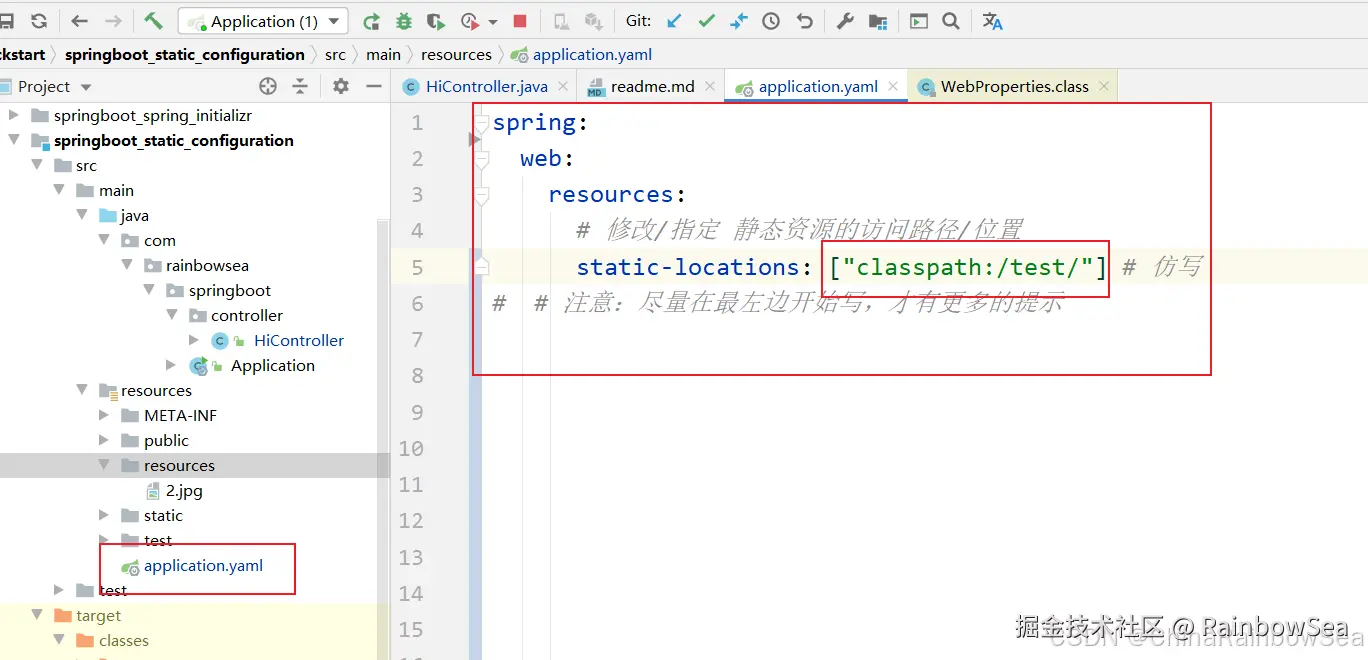Screen dimensions: 1368x660
Task: Switch to the WebProperties.class tab
Action: pyautogui.click(x=1014, y=86)
